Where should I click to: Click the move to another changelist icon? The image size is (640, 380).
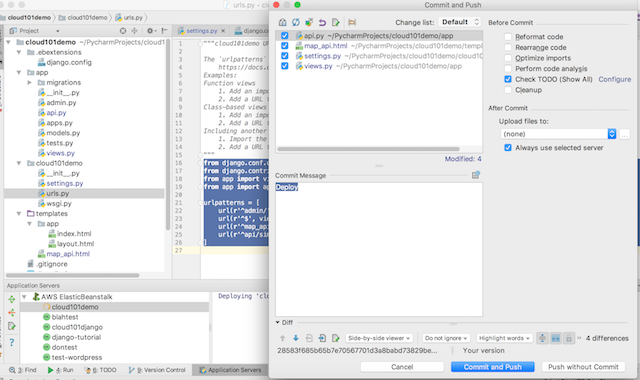coord(309,22)
